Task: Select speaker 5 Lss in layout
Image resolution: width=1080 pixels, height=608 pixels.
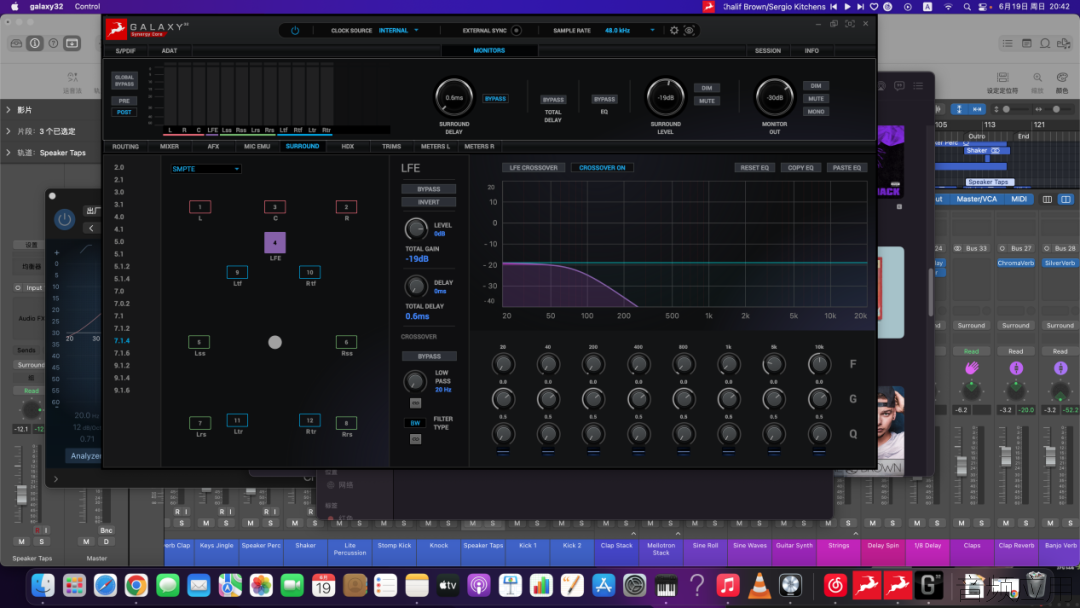Action: 199,342
